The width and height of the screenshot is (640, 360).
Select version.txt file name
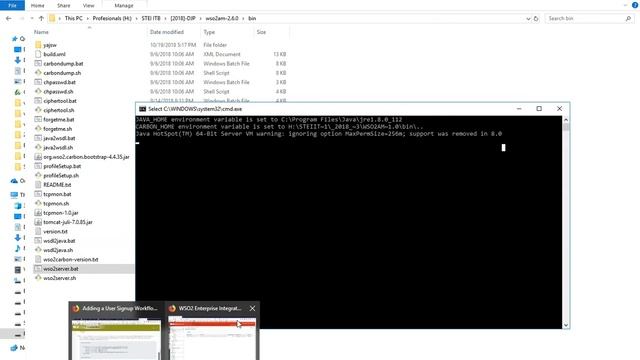(x=55, y=231)
